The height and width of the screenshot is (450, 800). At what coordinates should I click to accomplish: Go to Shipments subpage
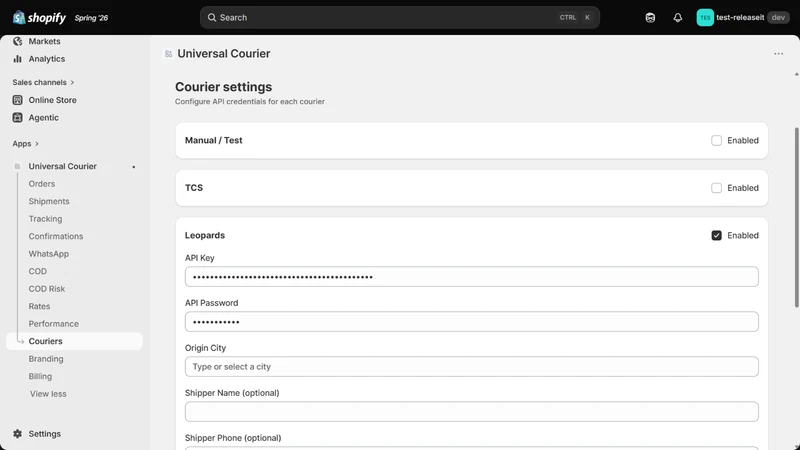point(49,202)
